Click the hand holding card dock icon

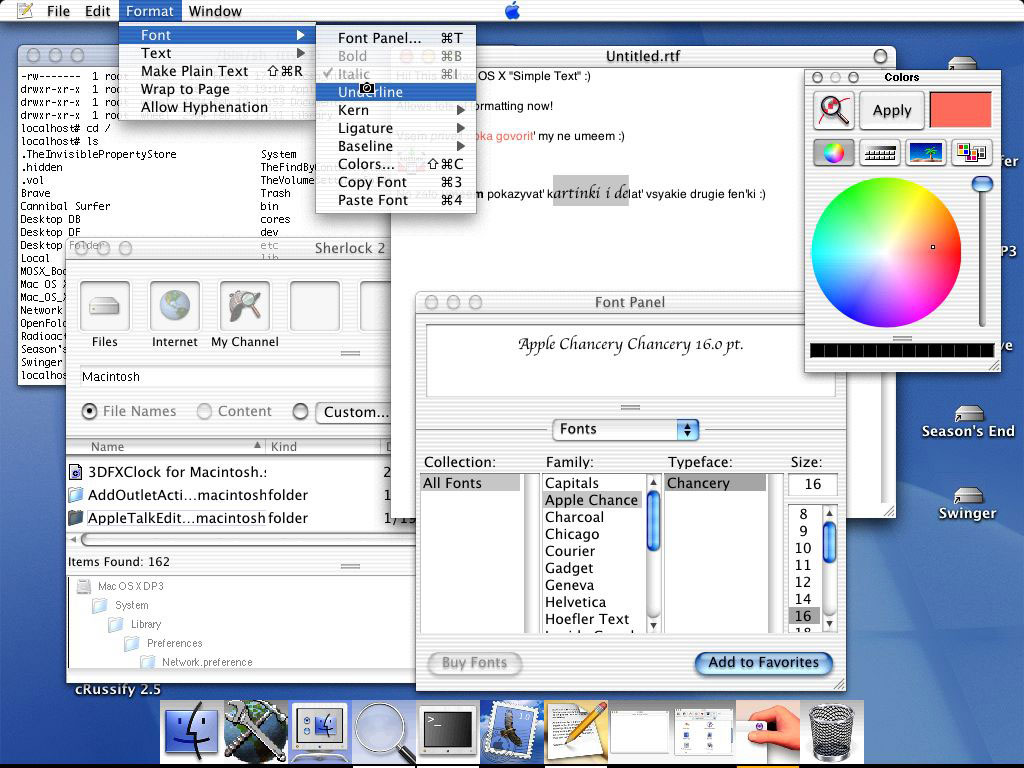click(x=768, y=731)
